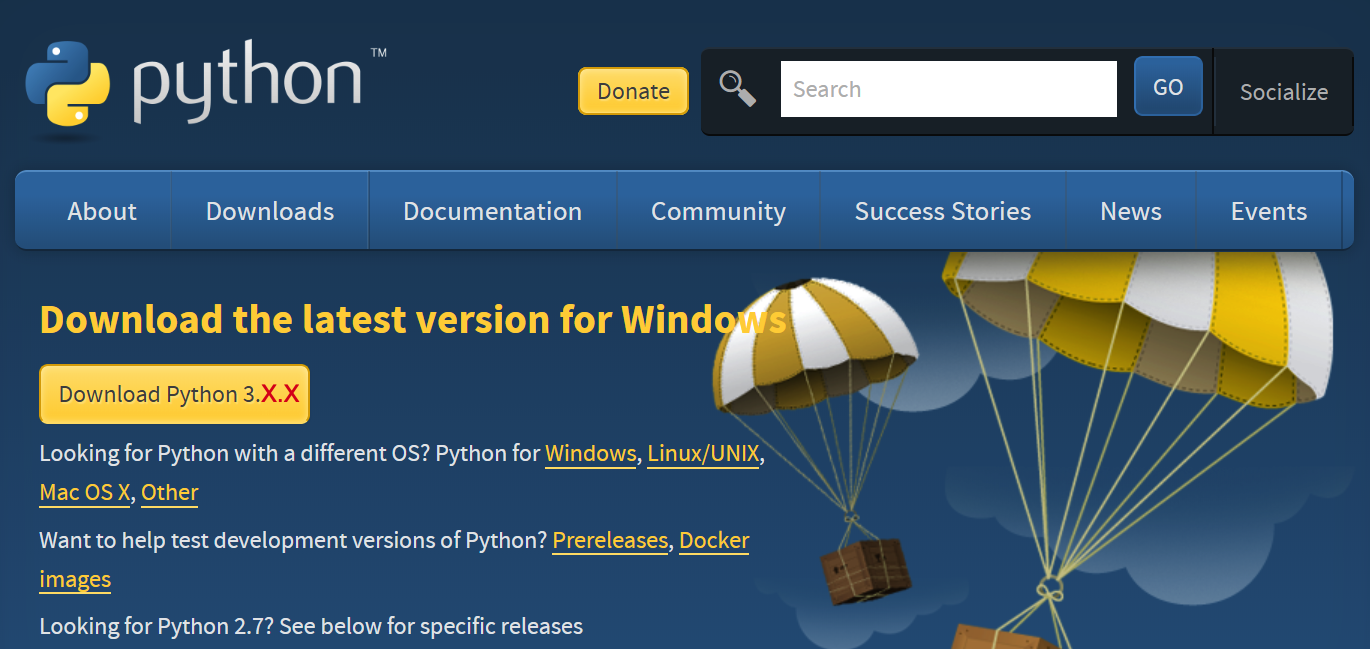Follow the Linux/UNIX download link
This screenshot has height=649, width=1370.
coord(703,453)
